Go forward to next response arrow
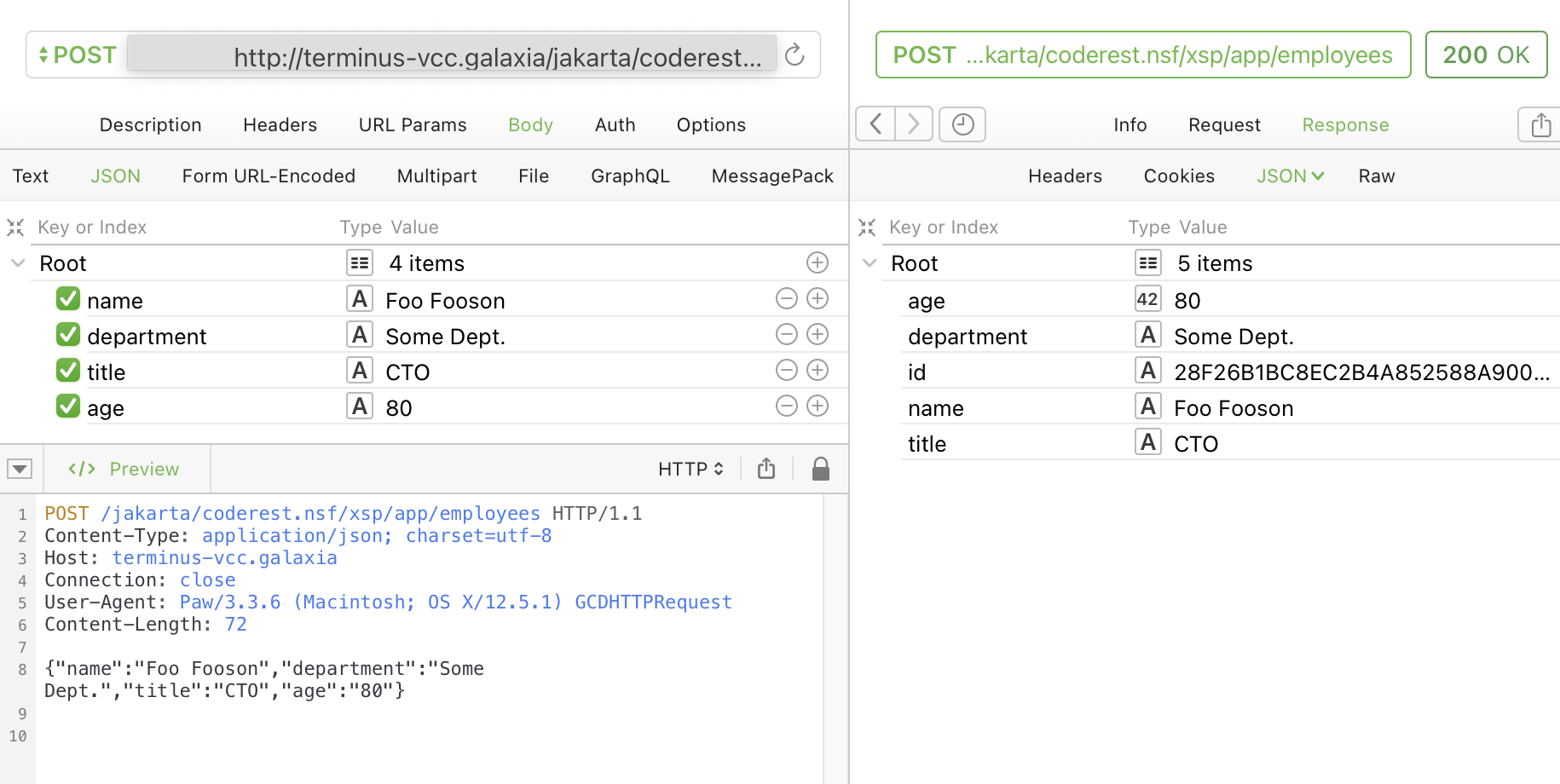This screenshot has height=784, width=1560. point(913,124)
